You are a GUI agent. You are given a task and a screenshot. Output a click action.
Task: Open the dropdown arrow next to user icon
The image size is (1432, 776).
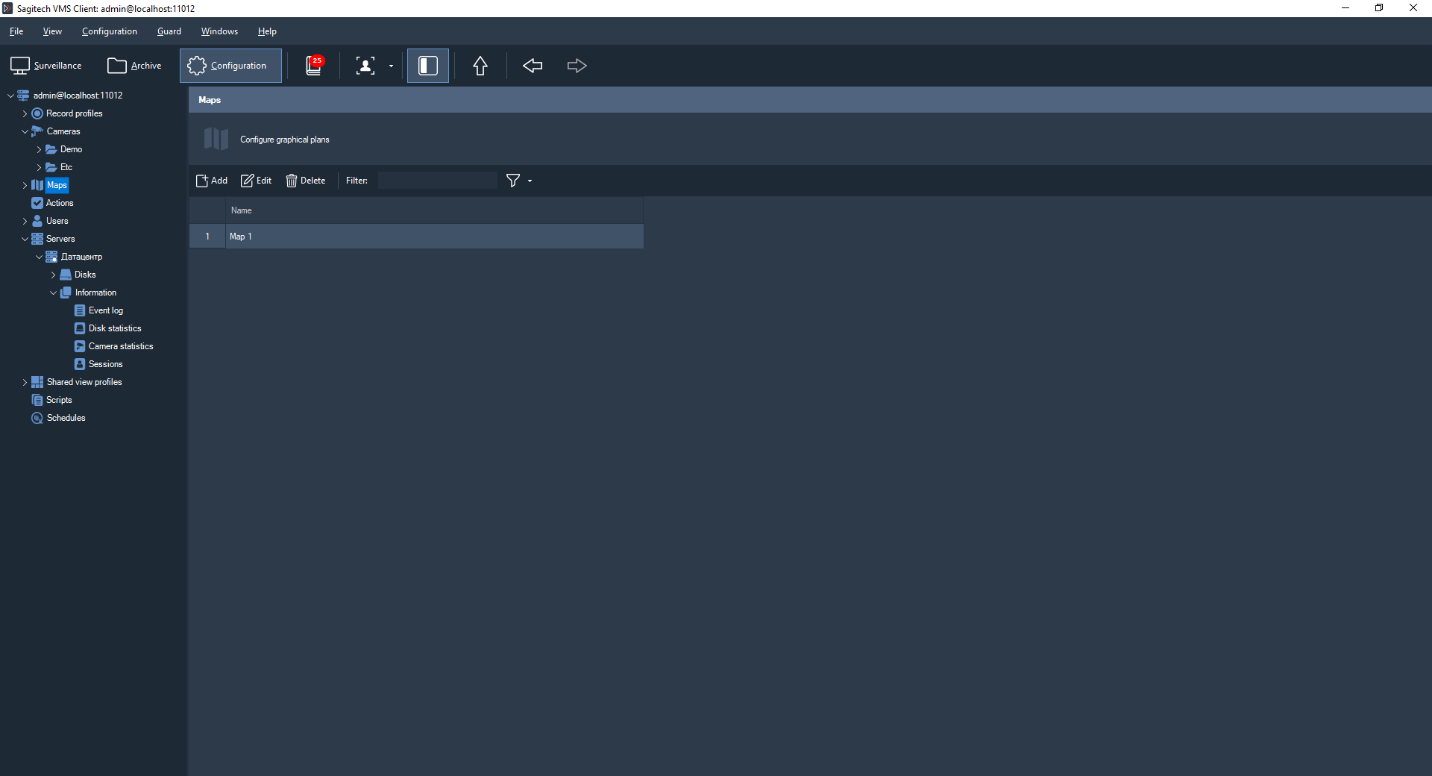[390, 67]
